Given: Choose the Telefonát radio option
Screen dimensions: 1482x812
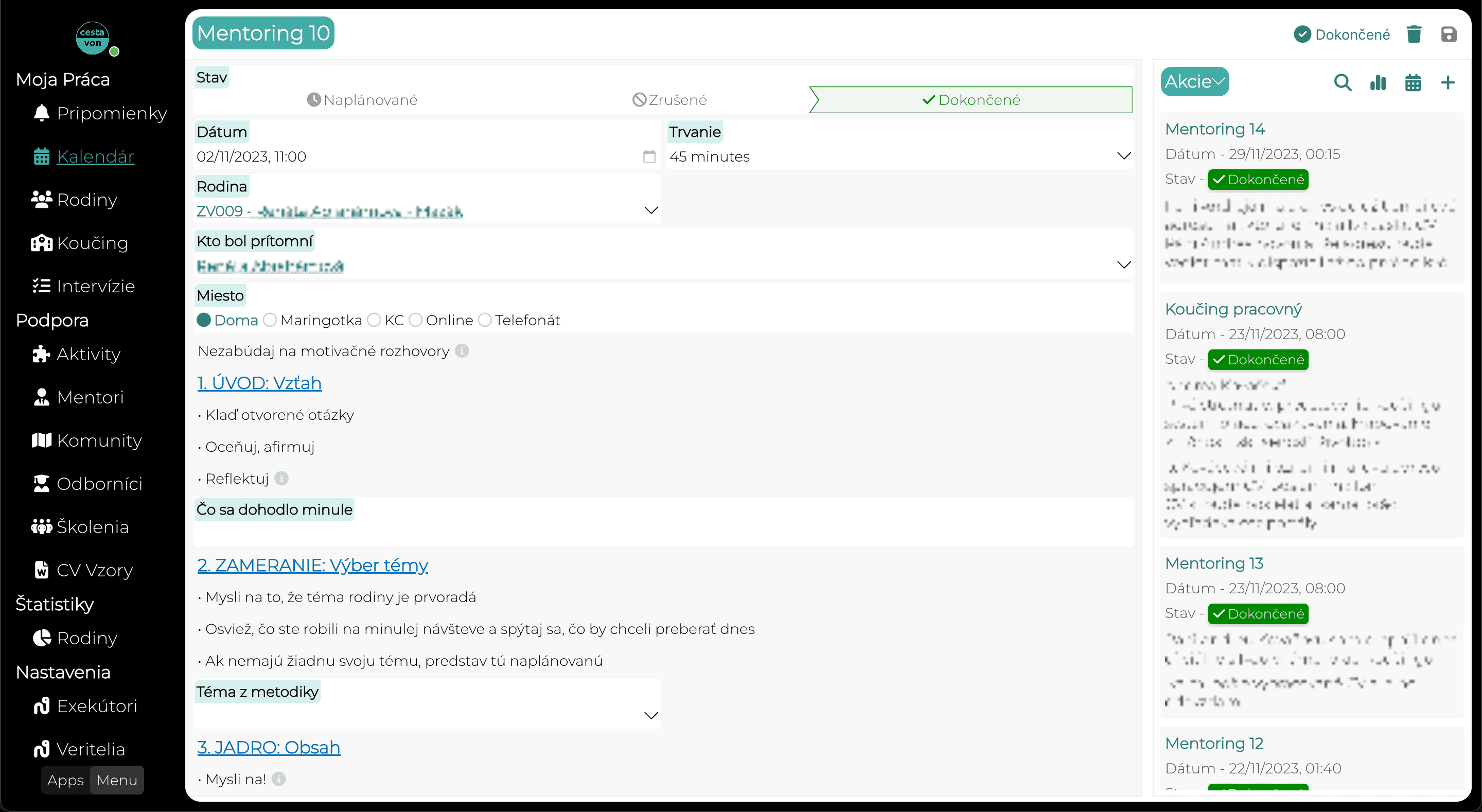Looking at the screenshot, I should coord(485,320).
